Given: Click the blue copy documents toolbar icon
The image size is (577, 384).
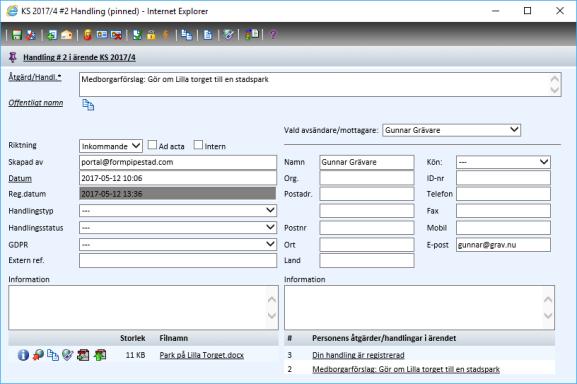Looking at the screenshot, I should coord(187,35).
